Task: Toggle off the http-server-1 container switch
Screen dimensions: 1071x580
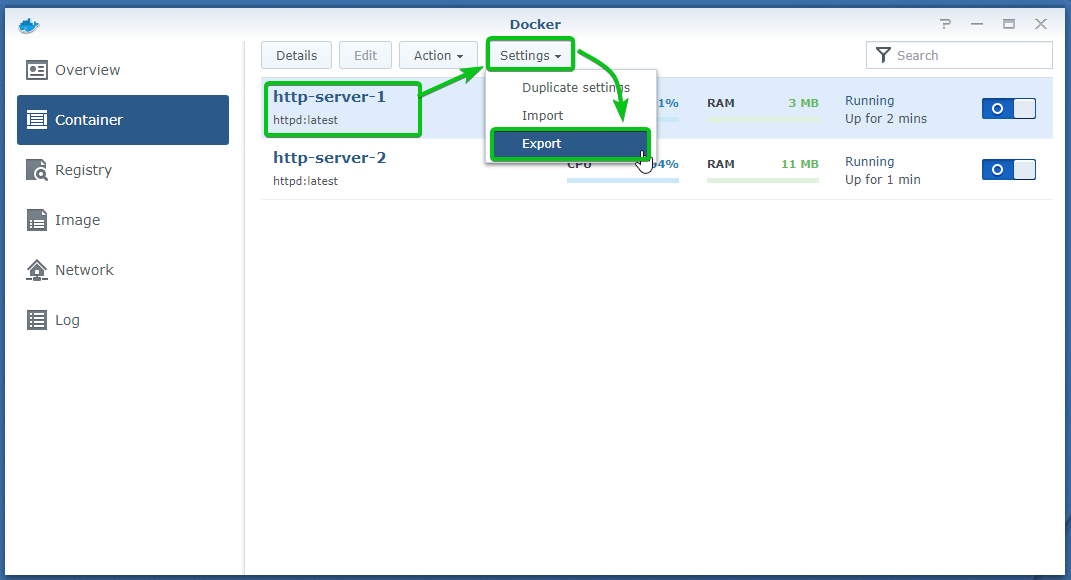Action: coord(1009,109)
